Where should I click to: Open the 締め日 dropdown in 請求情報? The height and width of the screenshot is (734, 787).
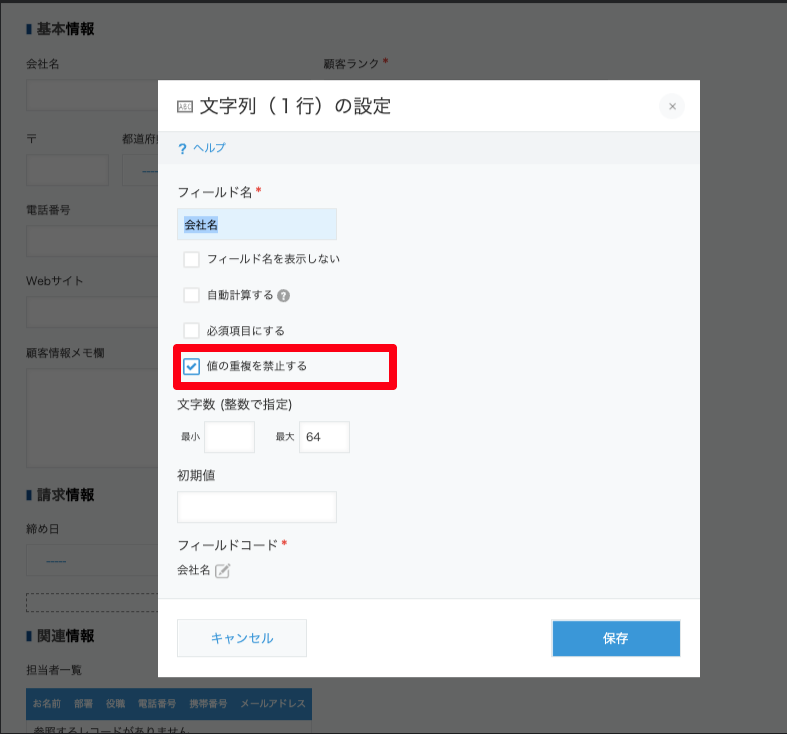coord(90,560)
